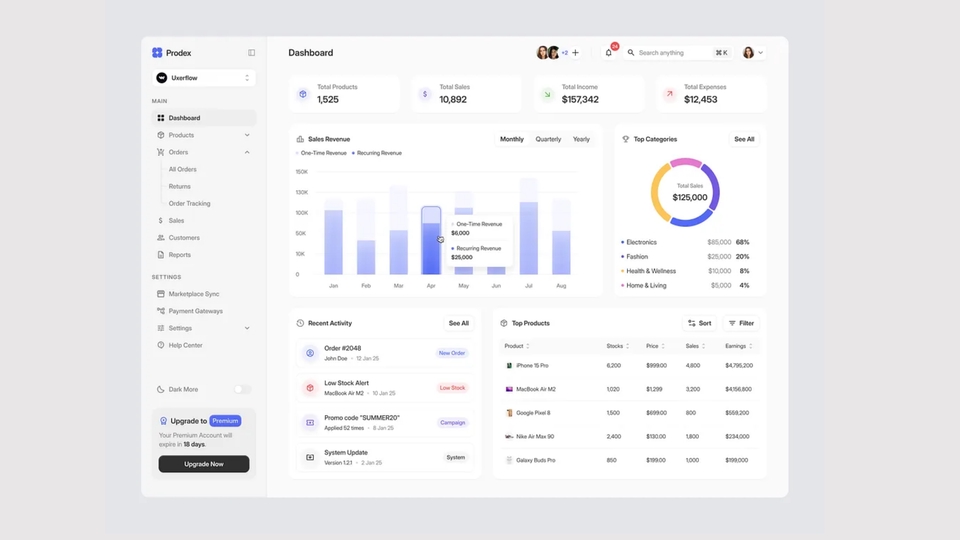This screenshot has width=960, height=540.
Task: Open Help Center in sidebar
Action: point(185,345)
